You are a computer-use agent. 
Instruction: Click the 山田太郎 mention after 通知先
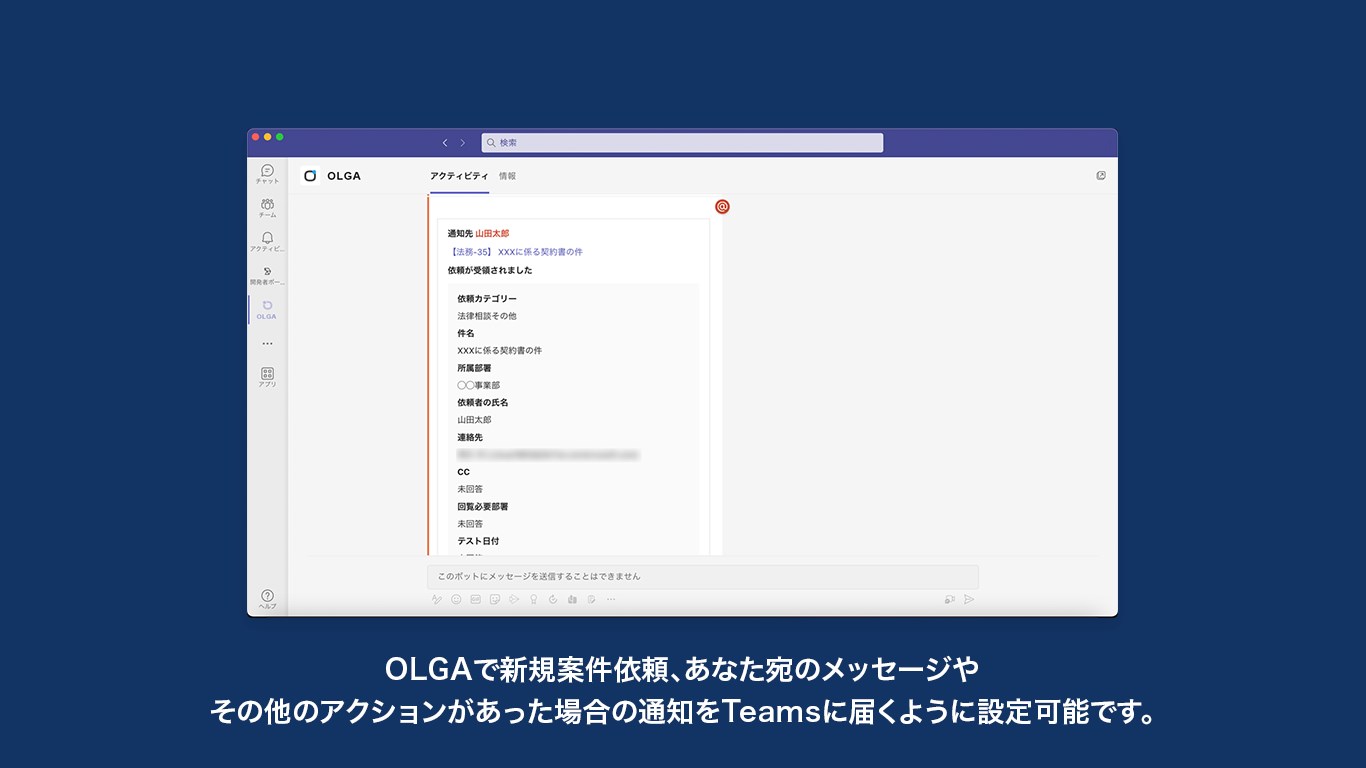[492, 234]
